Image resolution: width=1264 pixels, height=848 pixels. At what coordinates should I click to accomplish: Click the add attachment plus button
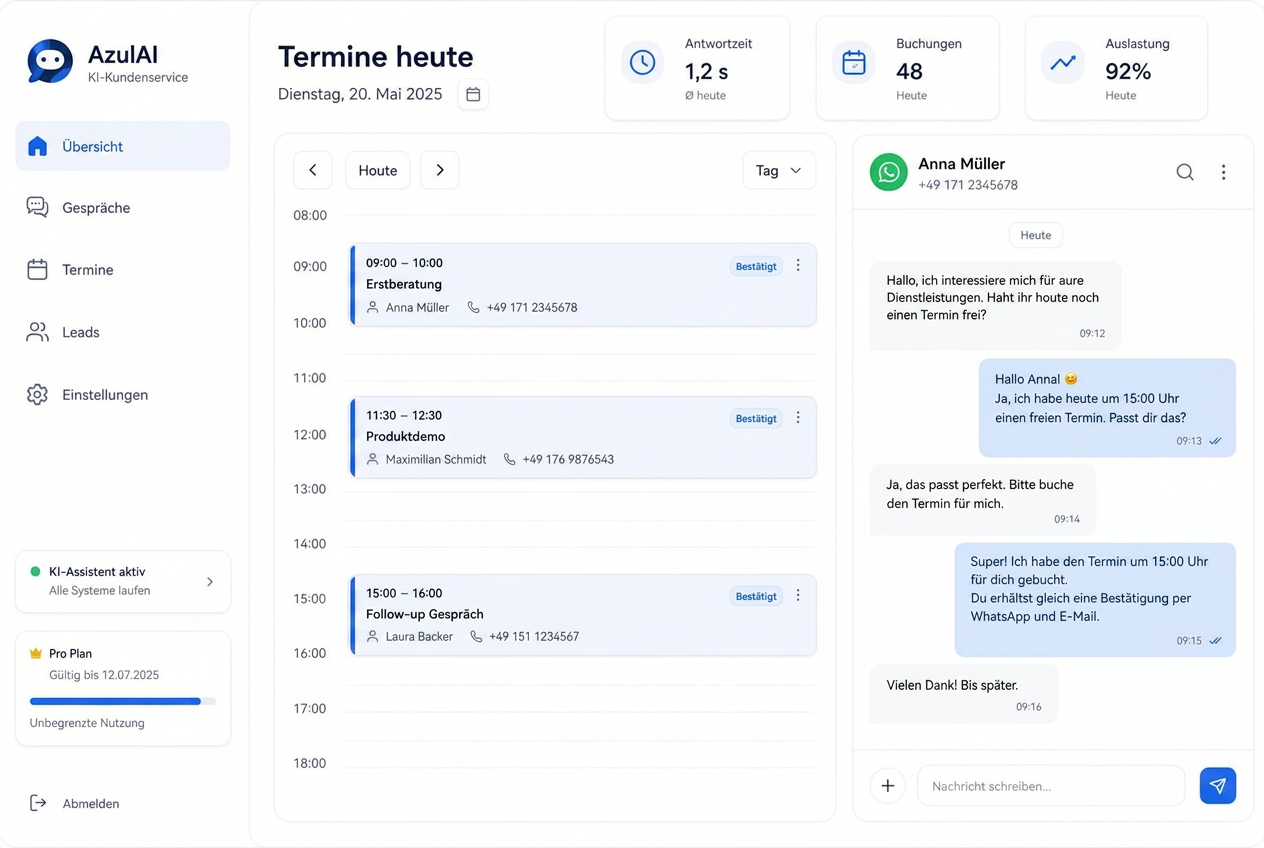click(888, 786)
